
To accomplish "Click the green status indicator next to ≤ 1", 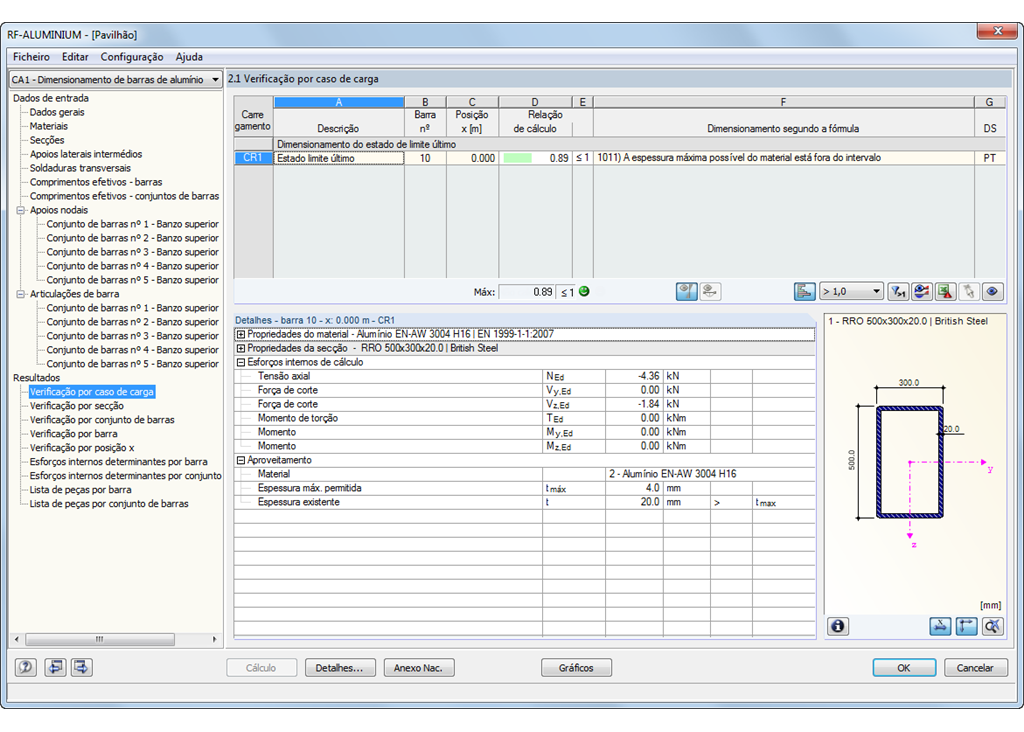I will point(584,291).
